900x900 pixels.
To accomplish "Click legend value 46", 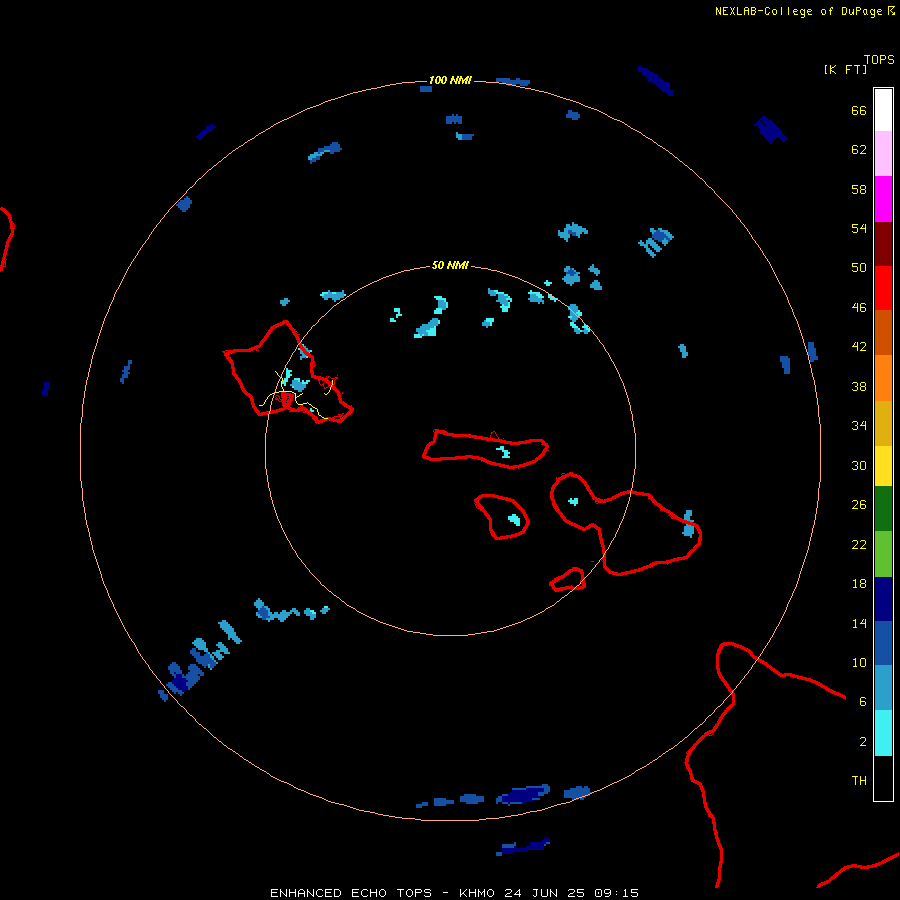I will coord(859,307).
